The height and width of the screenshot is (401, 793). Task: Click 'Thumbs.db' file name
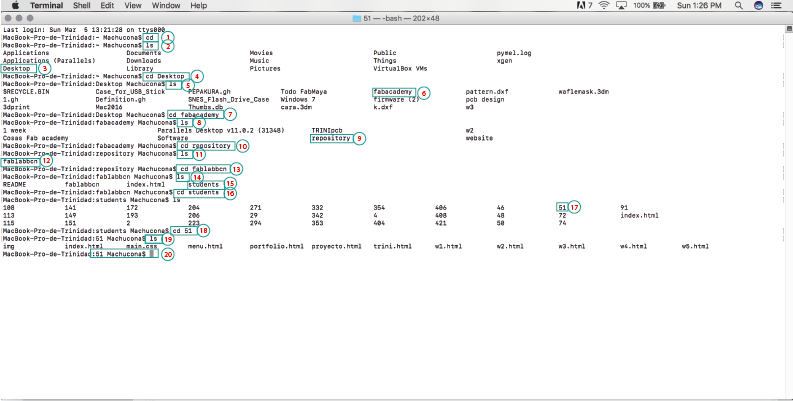click(x=205, y=107)
